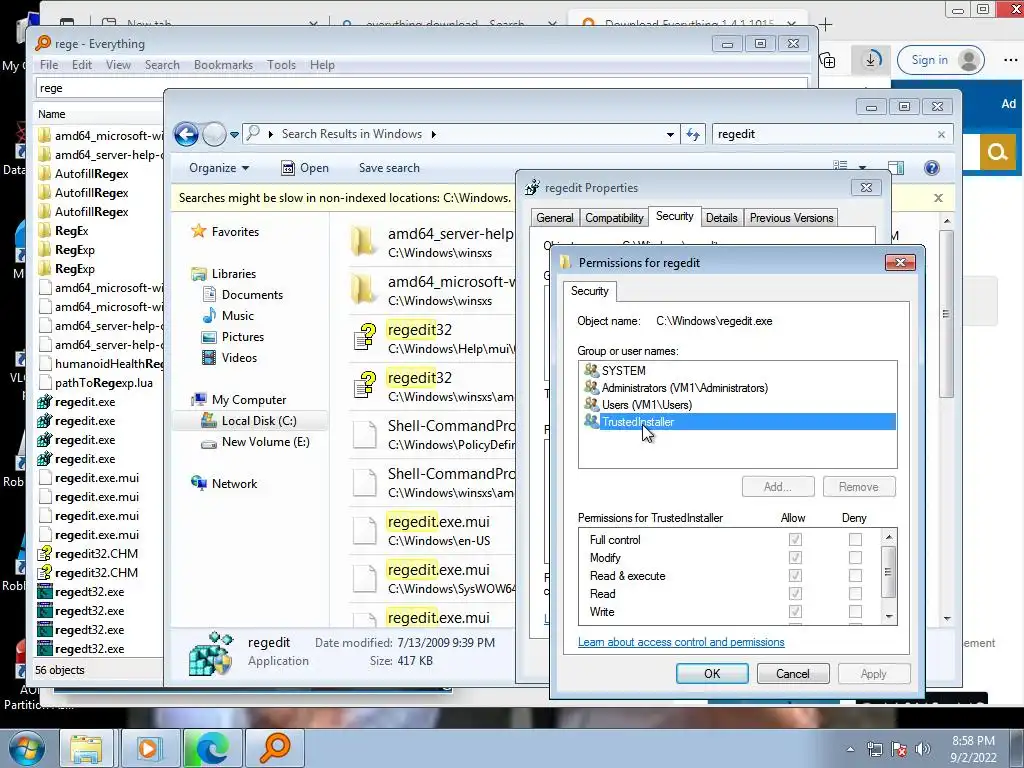Check Deny for Modify permission
The image size is (1024, 768).
tap(855, 558)
